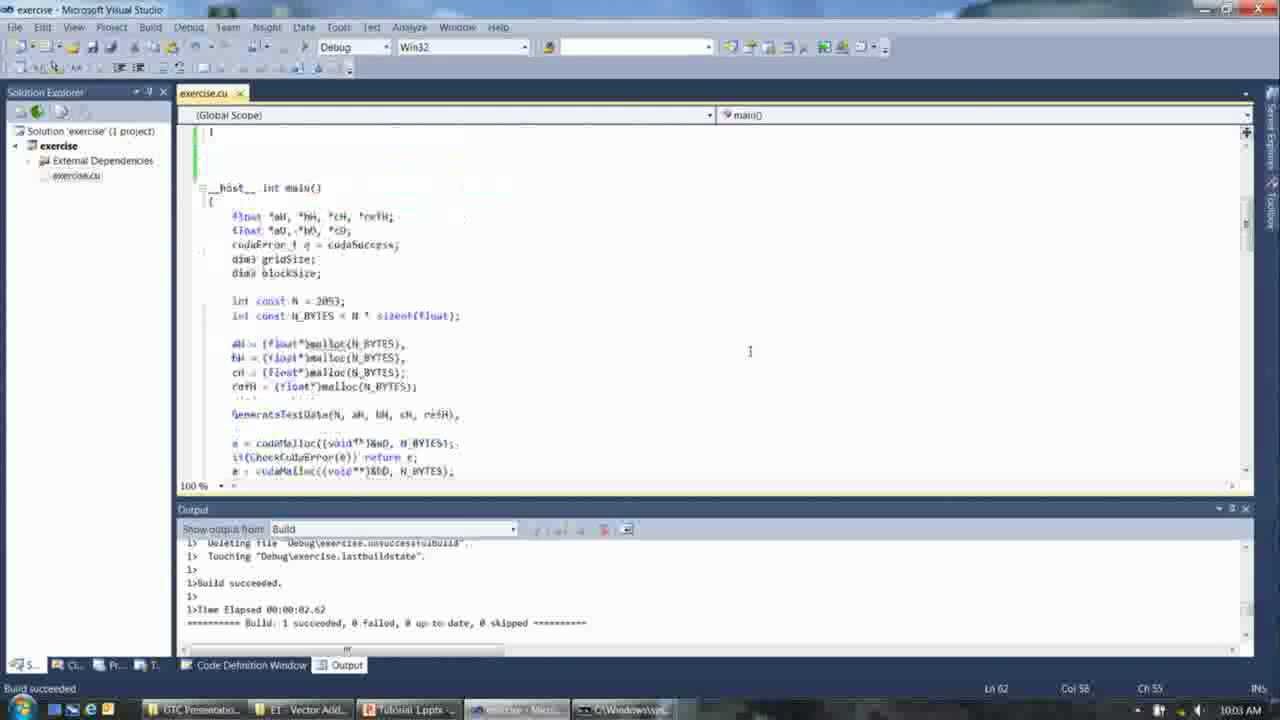The image size is (1280, 720).
Task: Click the Solution Explorer toolbar icon at right
Action: pyautogui.click(x=731, y=47)
